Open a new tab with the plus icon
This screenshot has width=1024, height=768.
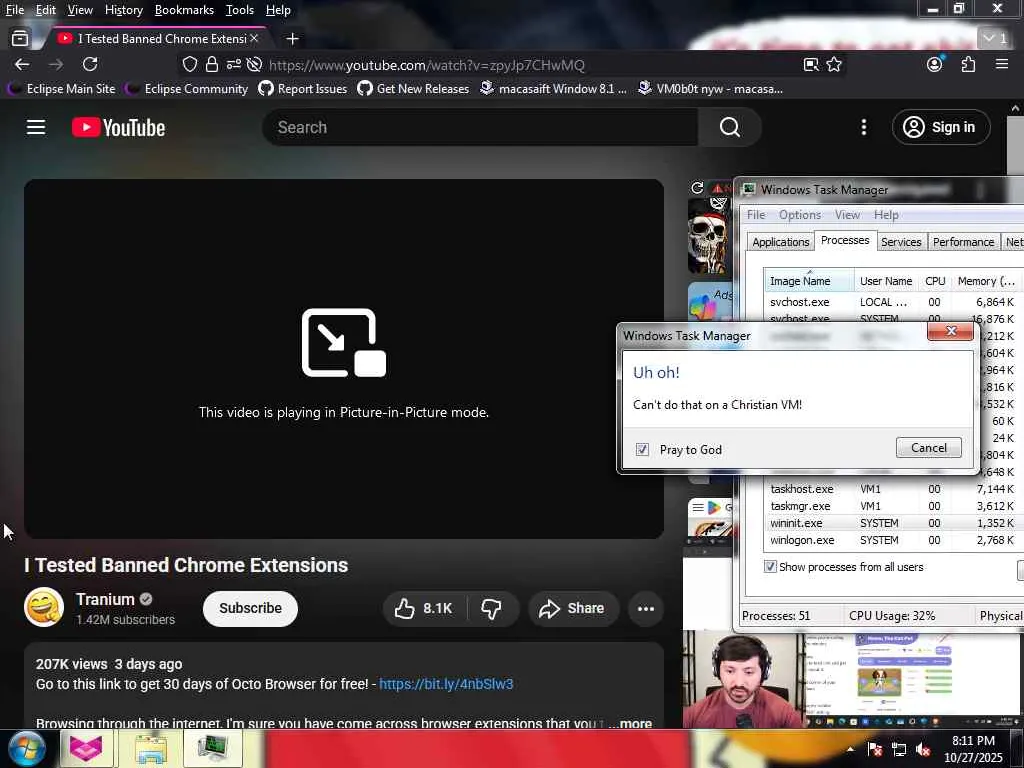coord(293,39)
